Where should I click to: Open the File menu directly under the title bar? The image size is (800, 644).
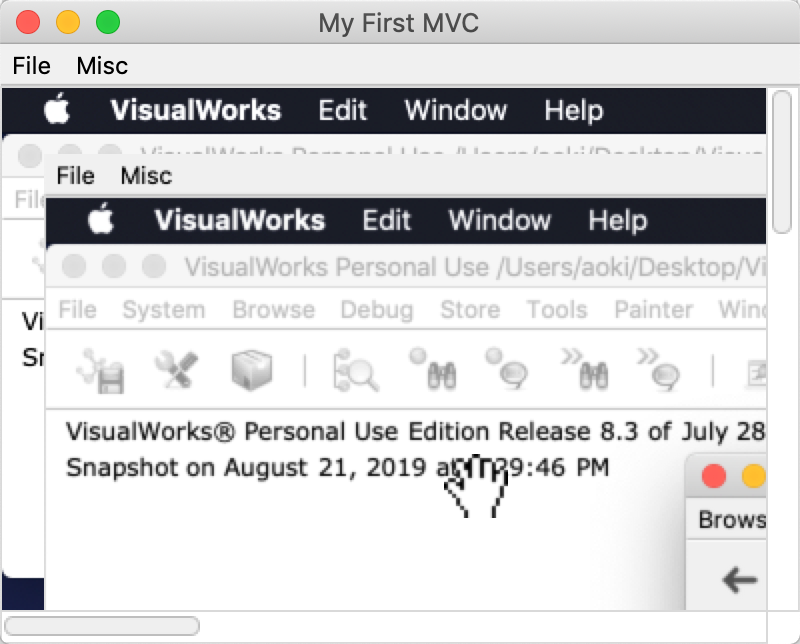32,66
